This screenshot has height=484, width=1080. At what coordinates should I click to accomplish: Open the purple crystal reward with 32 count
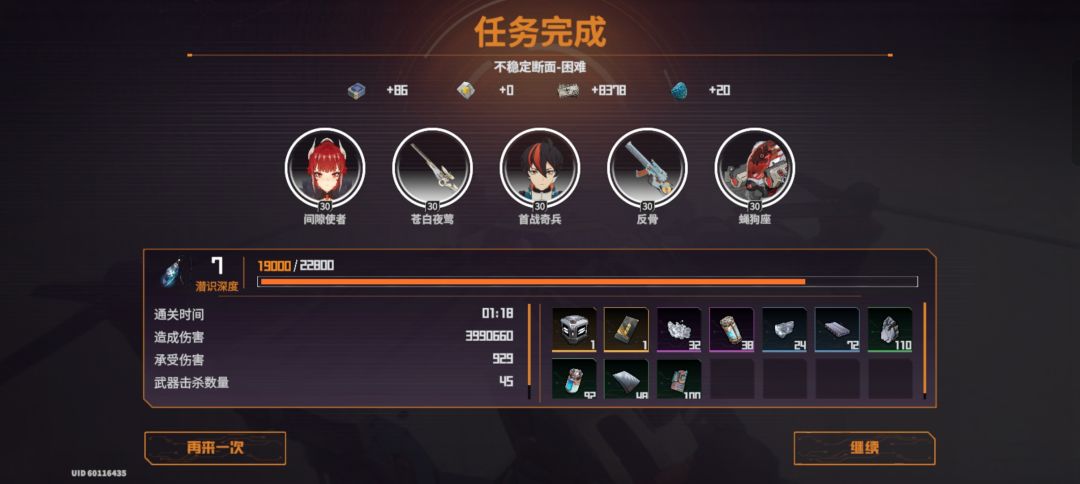[678, 330]
